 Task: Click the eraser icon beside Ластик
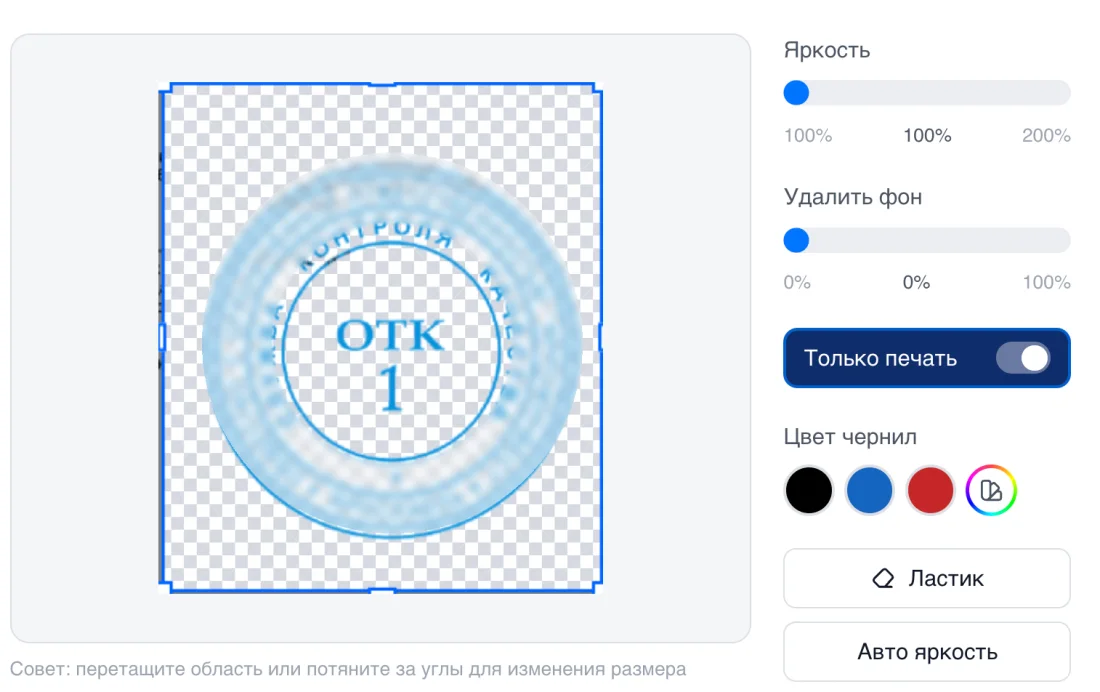883,578
